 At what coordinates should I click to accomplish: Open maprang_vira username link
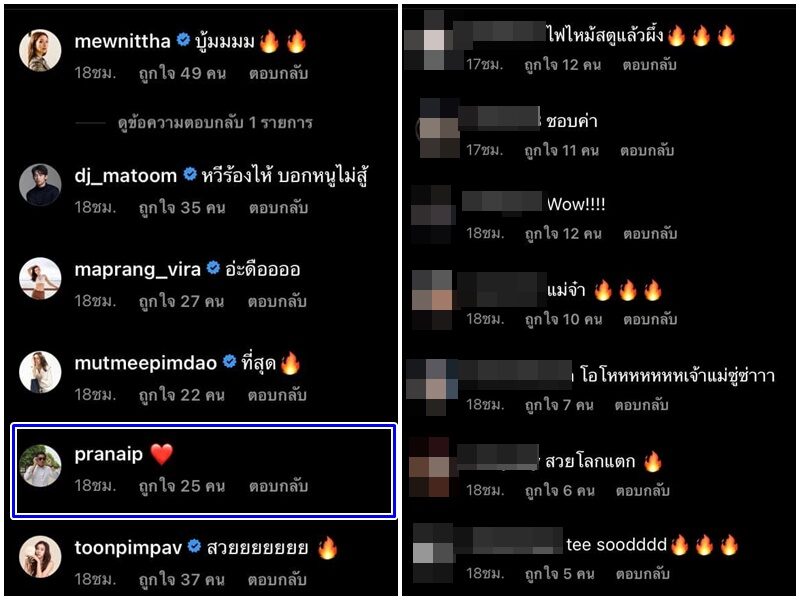click(x=138, y=269)
